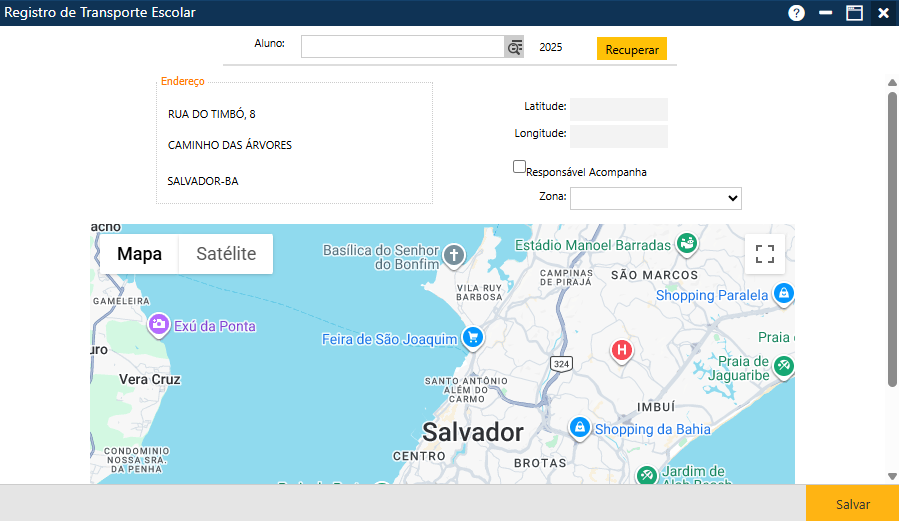The height and width of the screenshot is (521, 899).
Task: Focus the Aluno input field
Action: point(402,47)
